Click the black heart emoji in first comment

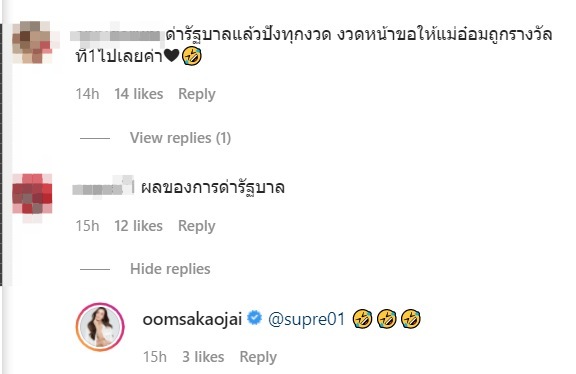[172, 56]
